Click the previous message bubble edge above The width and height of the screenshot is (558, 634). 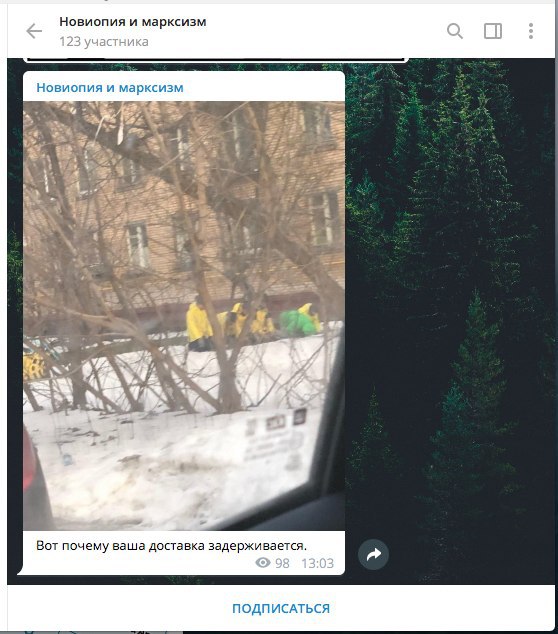coord(216,60)
